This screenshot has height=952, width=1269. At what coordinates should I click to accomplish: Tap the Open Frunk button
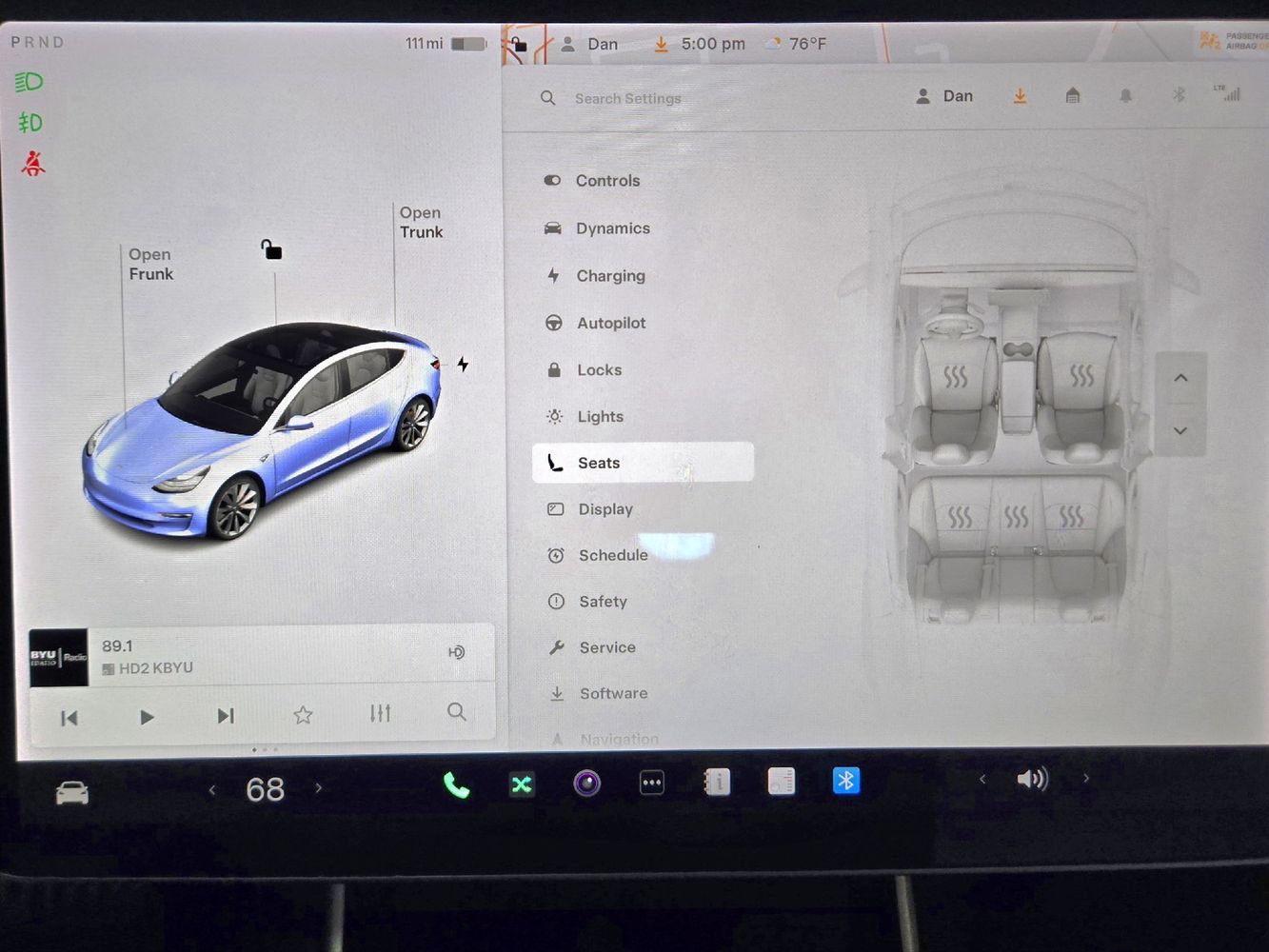click(x=150, y=264)
